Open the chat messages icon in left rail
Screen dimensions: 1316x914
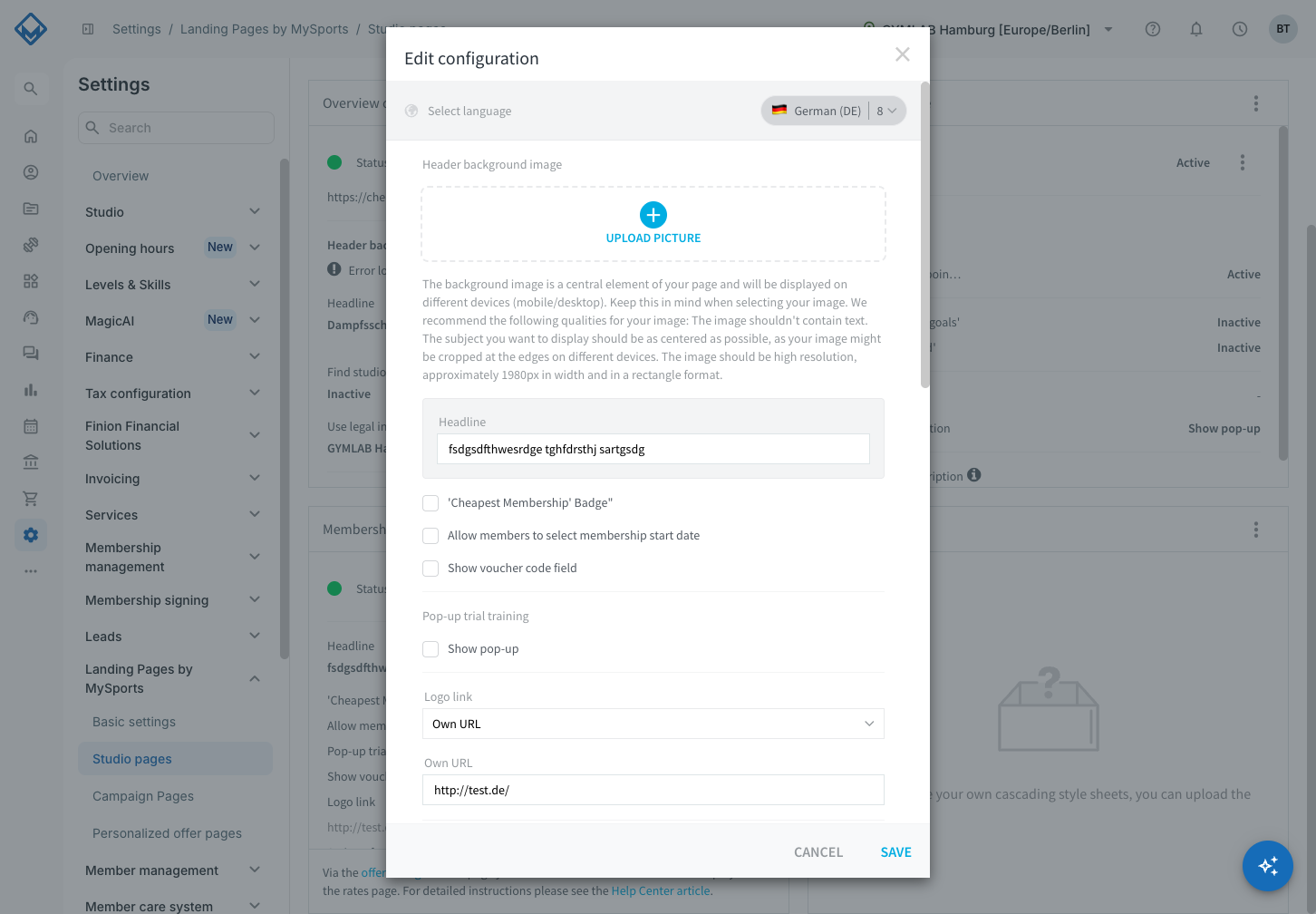coord(31,354)
